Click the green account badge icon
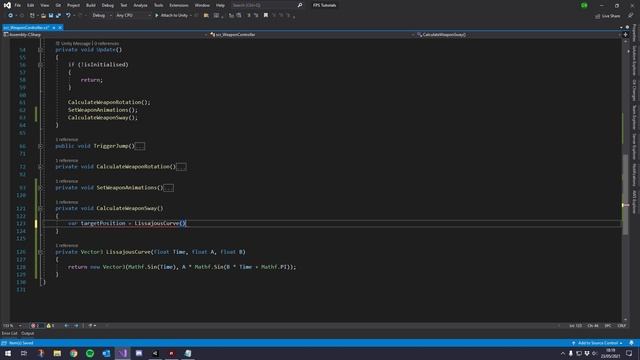 click(x=584, y=5)
